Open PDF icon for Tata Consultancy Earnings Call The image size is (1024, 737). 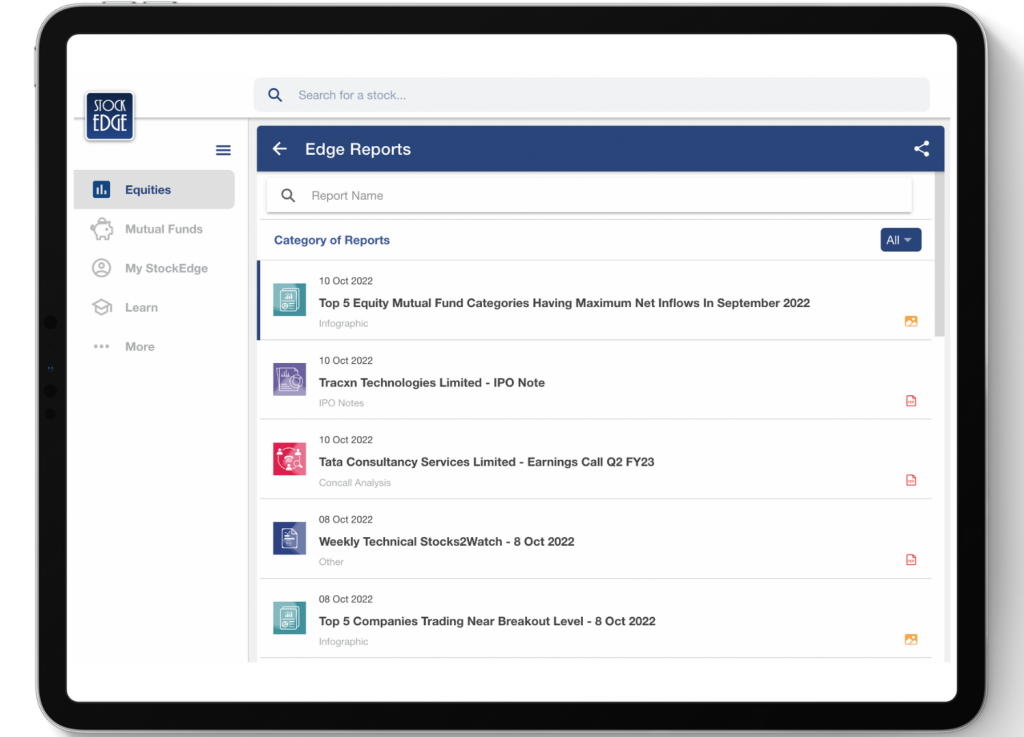click(x=911, y=480)
